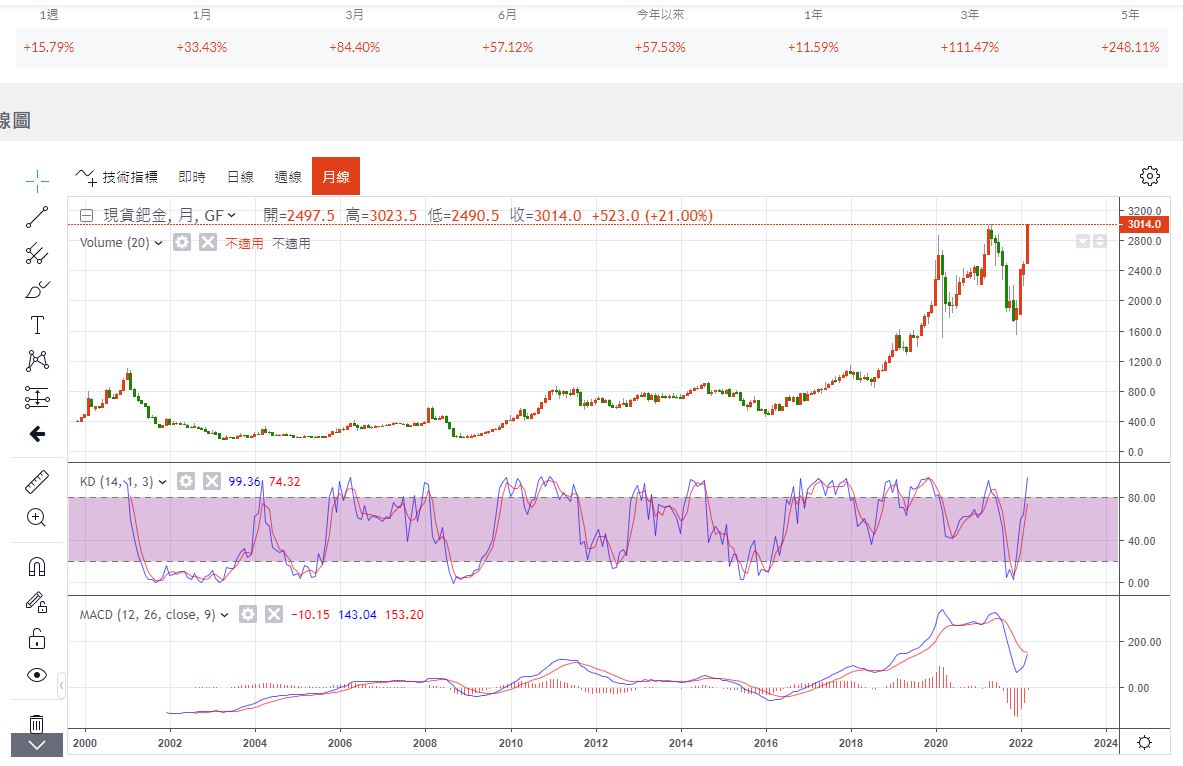Open chart settings gear at top right

point(1150,176)
